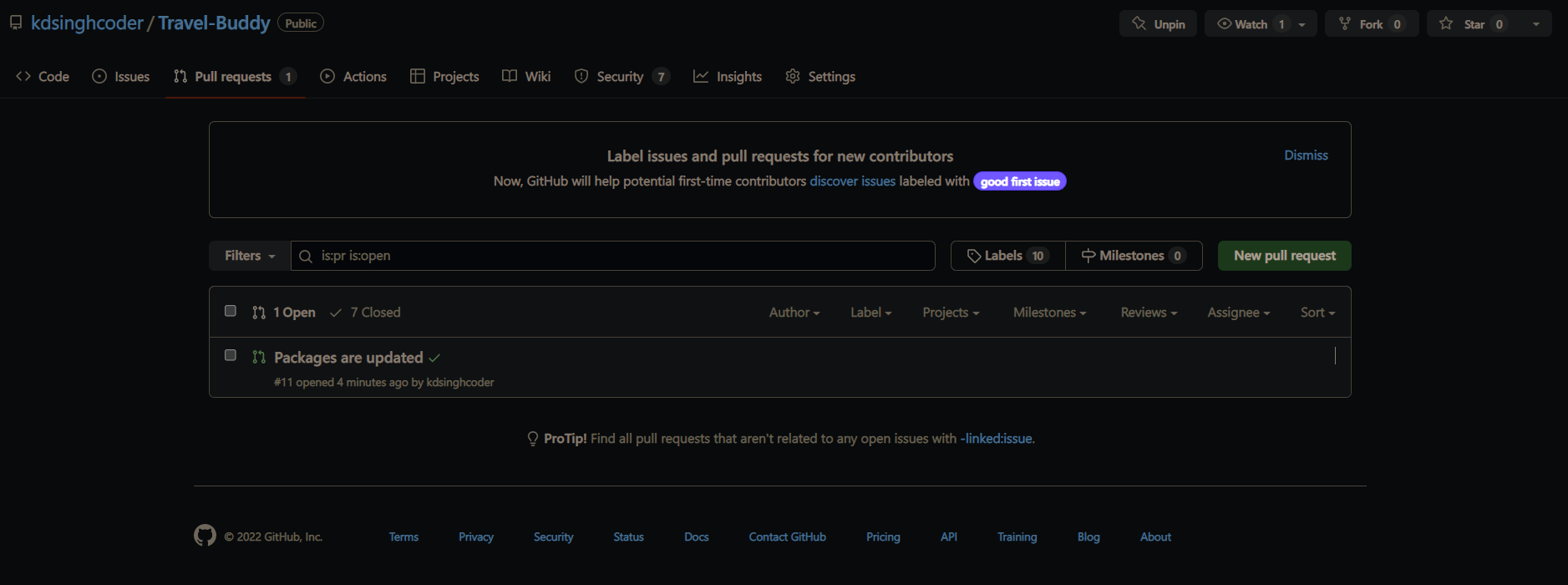The width and height of the screenshot is (1568, 585).
Task: Open the Security tab
Action: (x=622, y=76)
